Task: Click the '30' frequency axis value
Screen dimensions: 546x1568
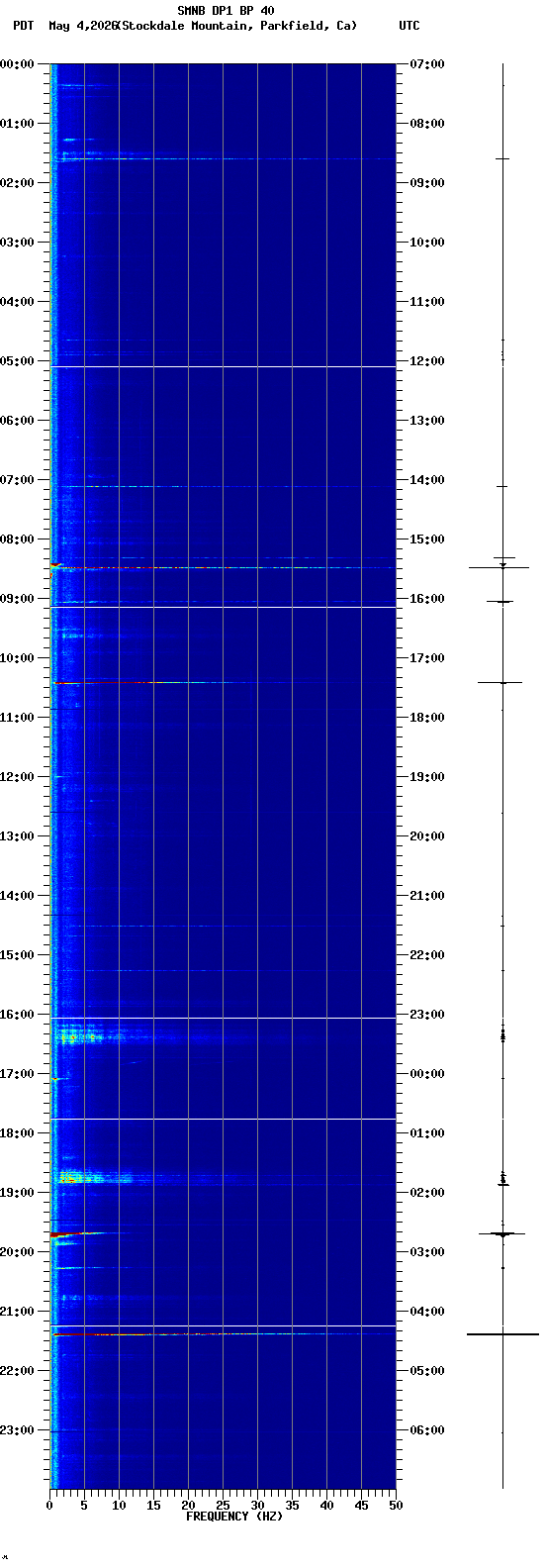Action: (x=257, y=1506)
